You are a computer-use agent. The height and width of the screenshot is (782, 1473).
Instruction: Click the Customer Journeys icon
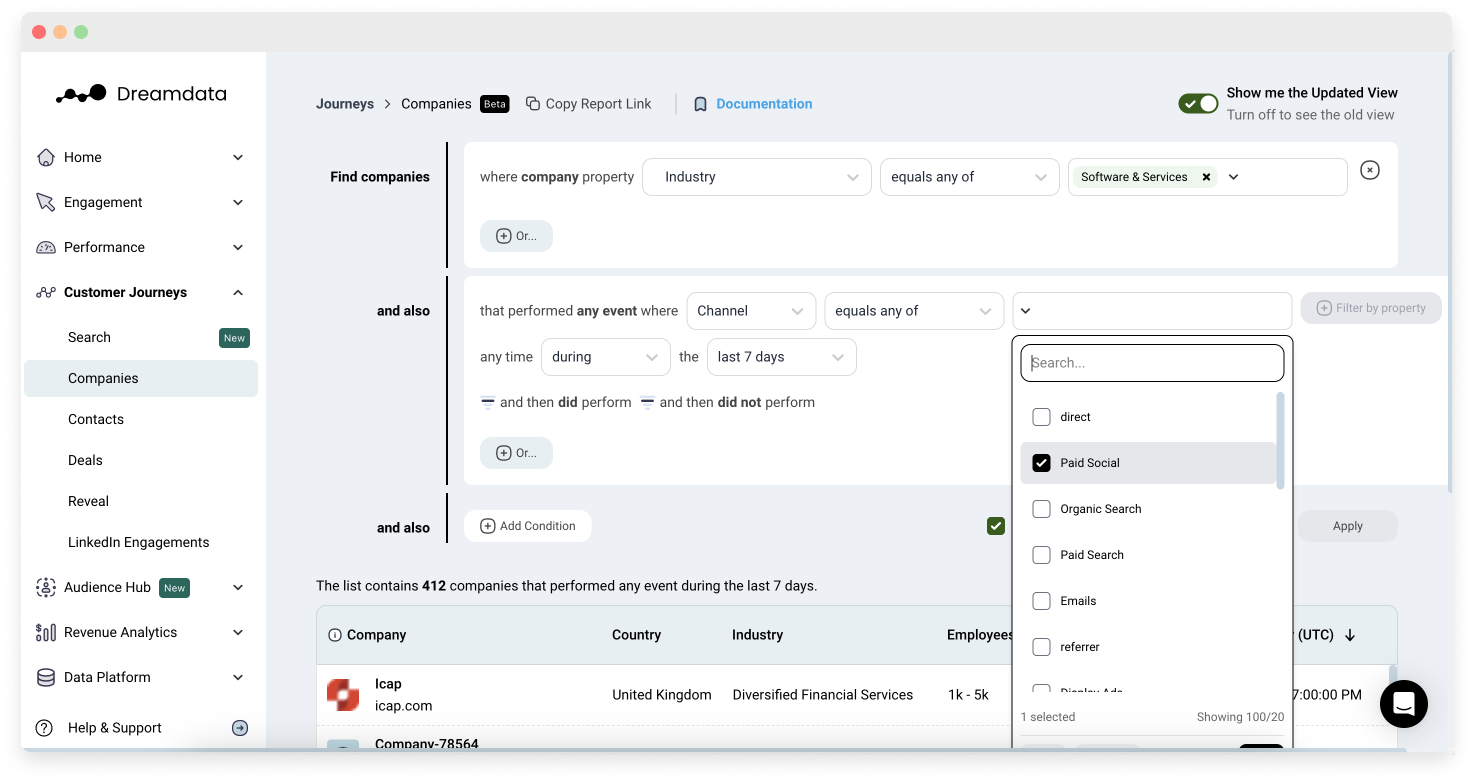(x=45, y=292)
